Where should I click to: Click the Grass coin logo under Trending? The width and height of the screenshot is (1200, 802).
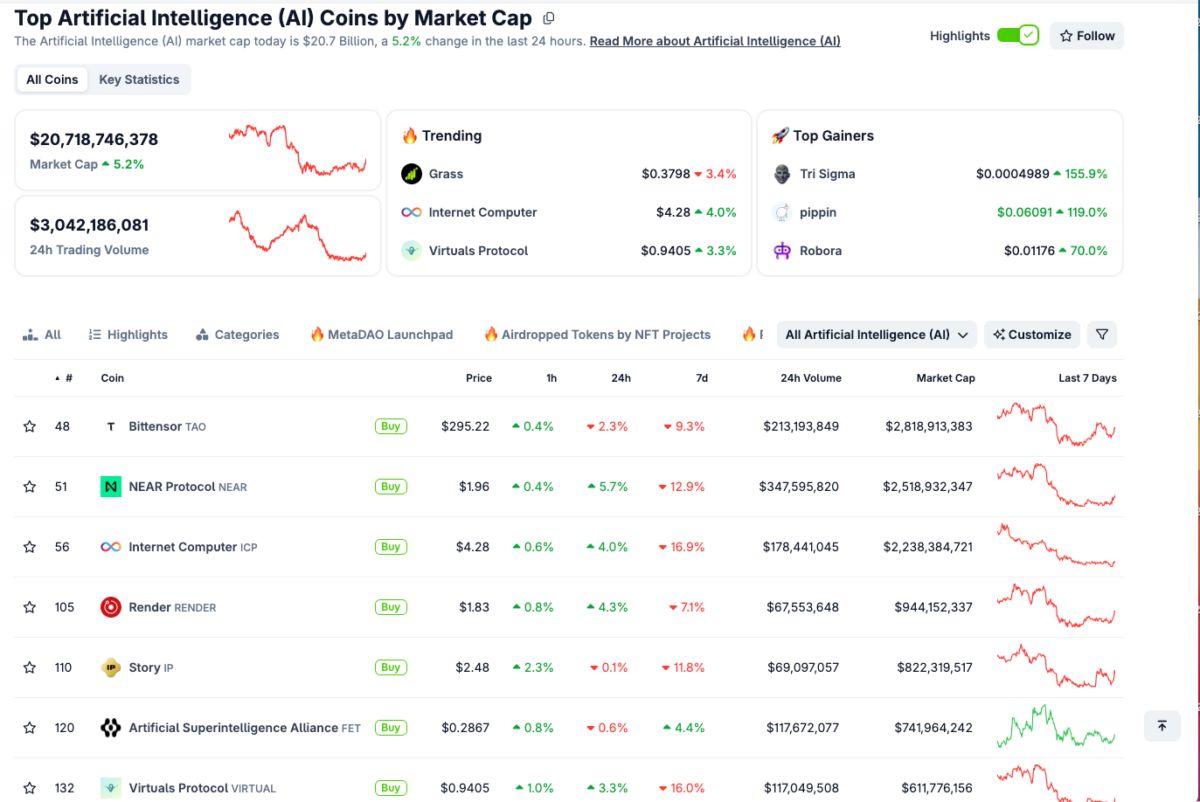(413, 173)
